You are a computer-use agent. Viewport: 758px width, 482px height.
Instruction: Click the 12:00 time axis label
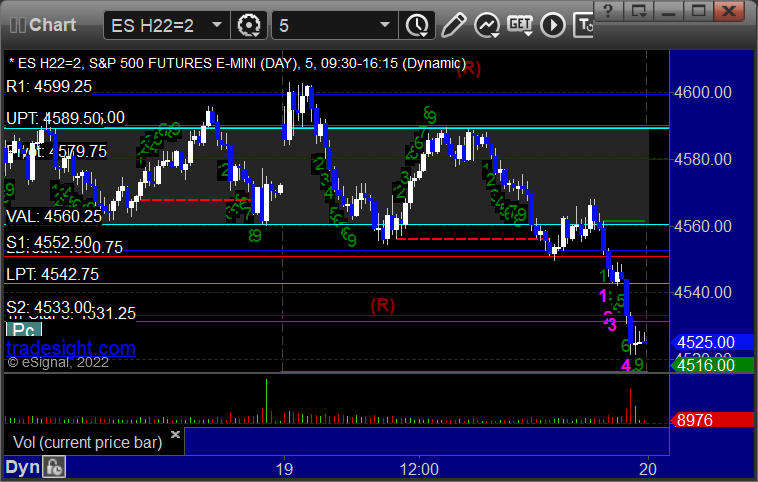coord(419,469)
